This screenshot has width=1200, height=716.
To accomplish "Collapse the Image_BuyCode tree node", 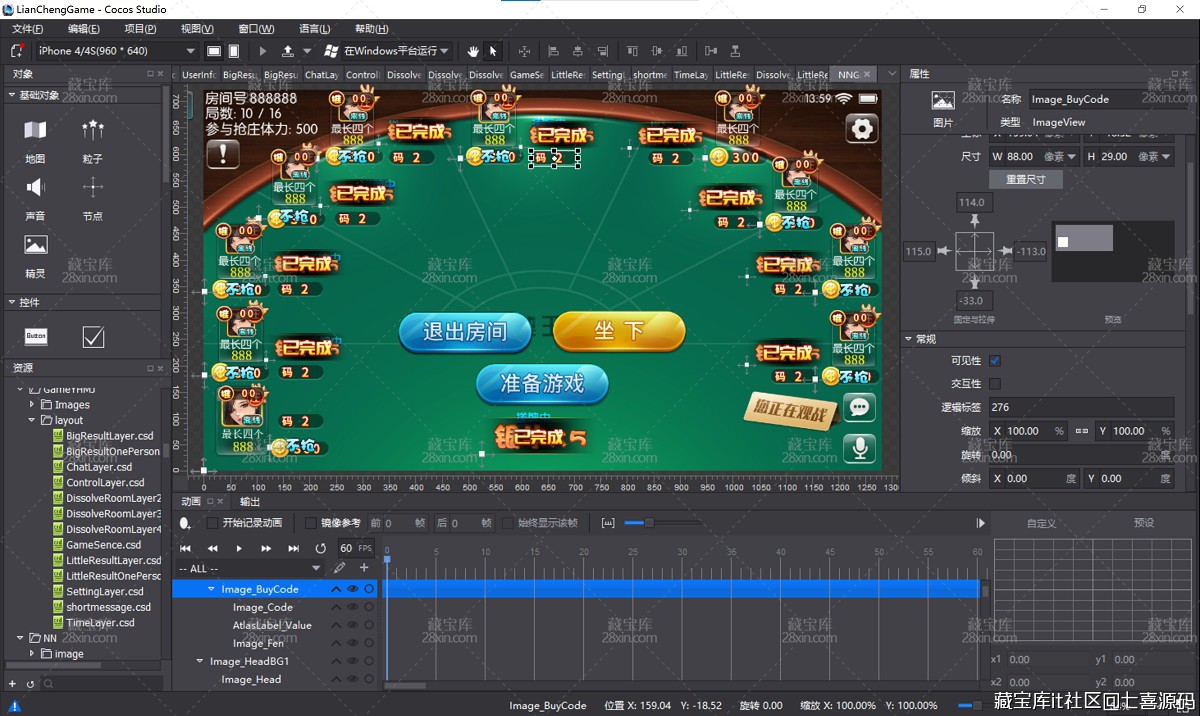I will (211, 590).
